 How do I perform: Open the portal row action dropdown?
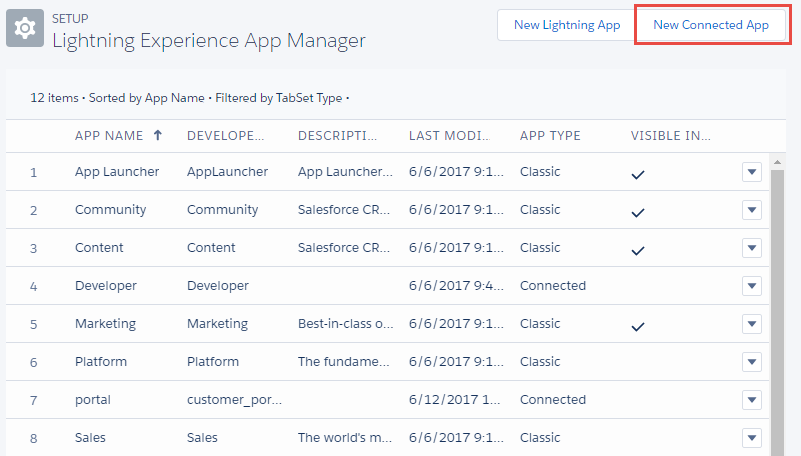click(752, 400)
